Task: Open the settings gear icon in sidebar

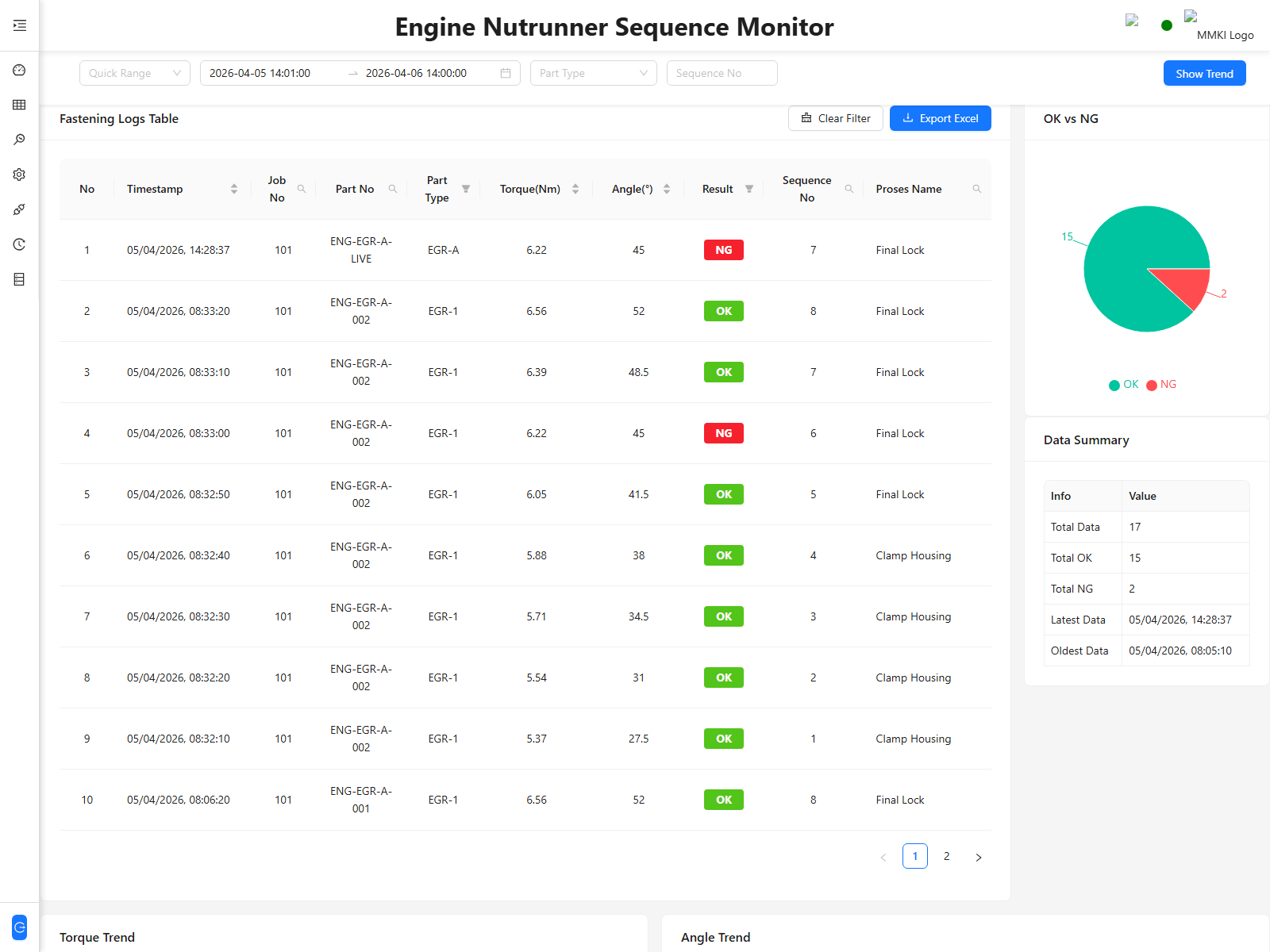Action: pos(20,175)
